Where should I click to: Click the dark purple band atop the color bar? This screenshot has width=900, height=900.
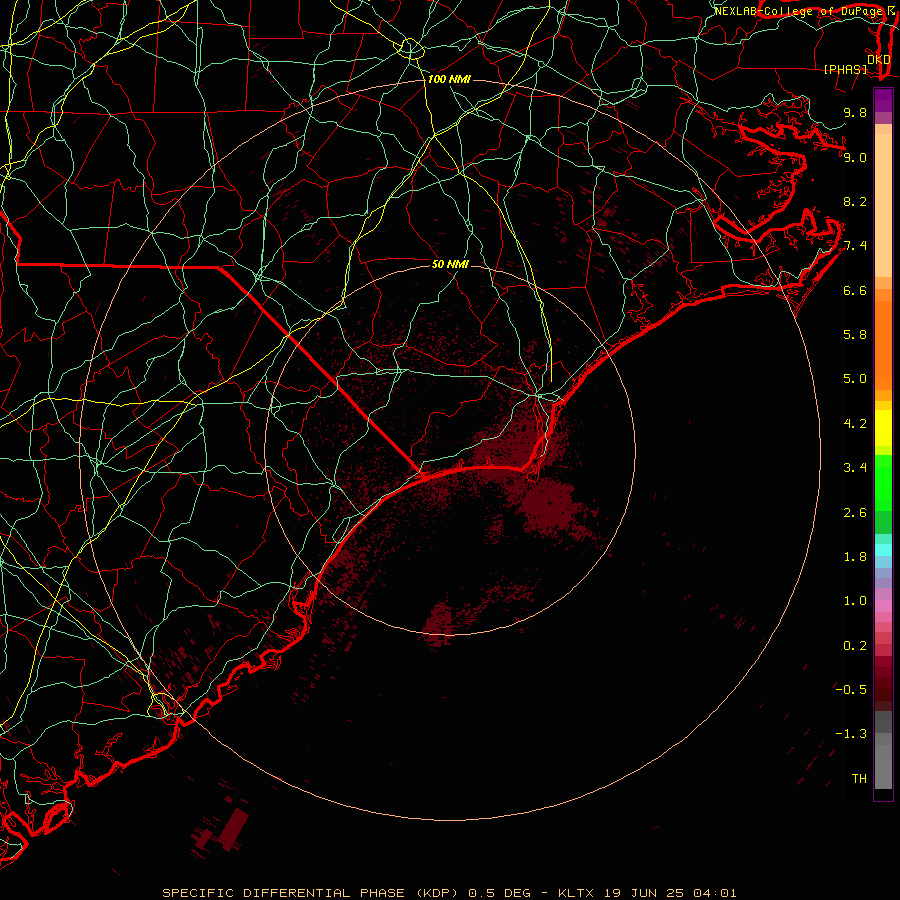(x=883, y=100)
